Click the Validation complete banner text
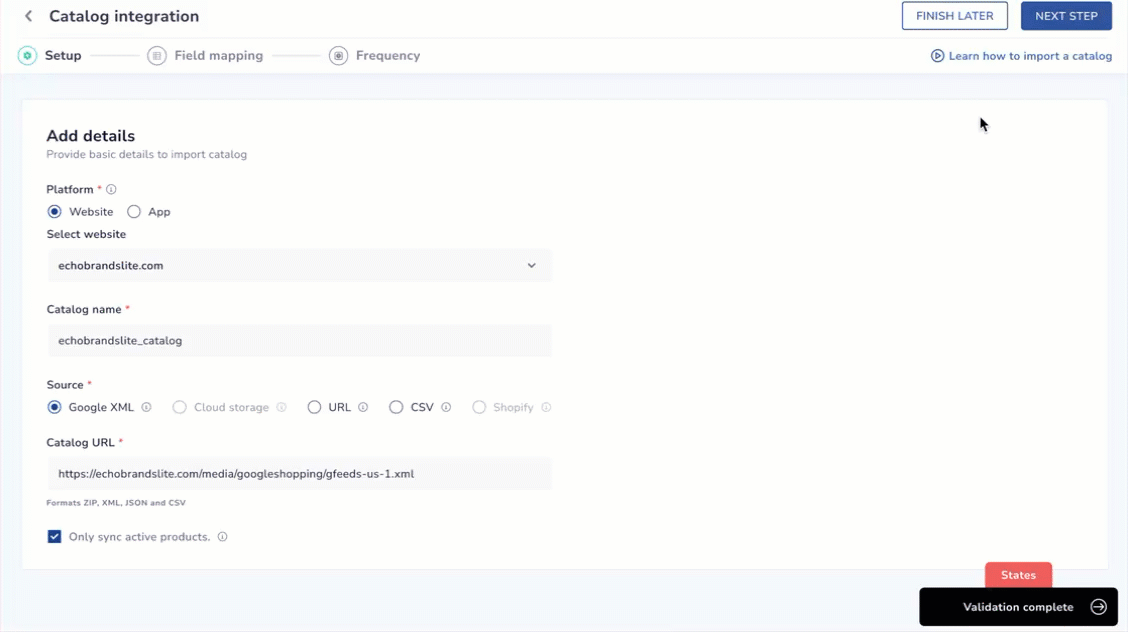 click(1018, 607)
